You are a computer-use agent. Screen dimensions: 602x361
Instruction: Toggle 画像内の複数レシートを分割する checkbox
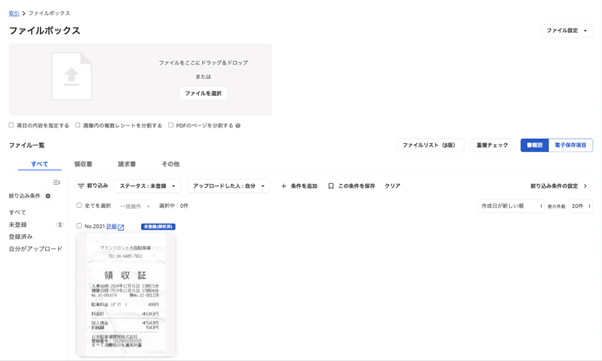[78, 125]
